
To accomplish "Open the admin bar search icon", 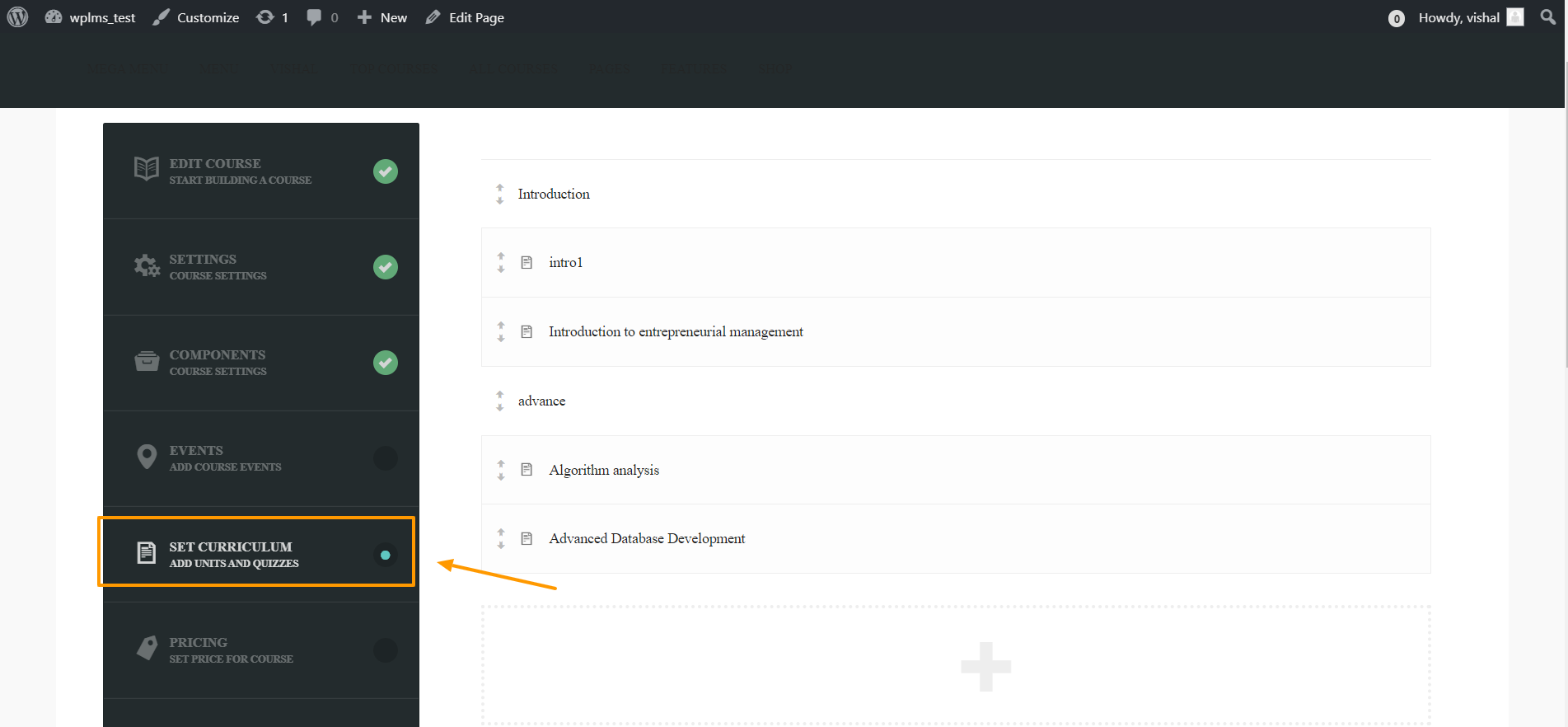I will [x=1548, y=17].
